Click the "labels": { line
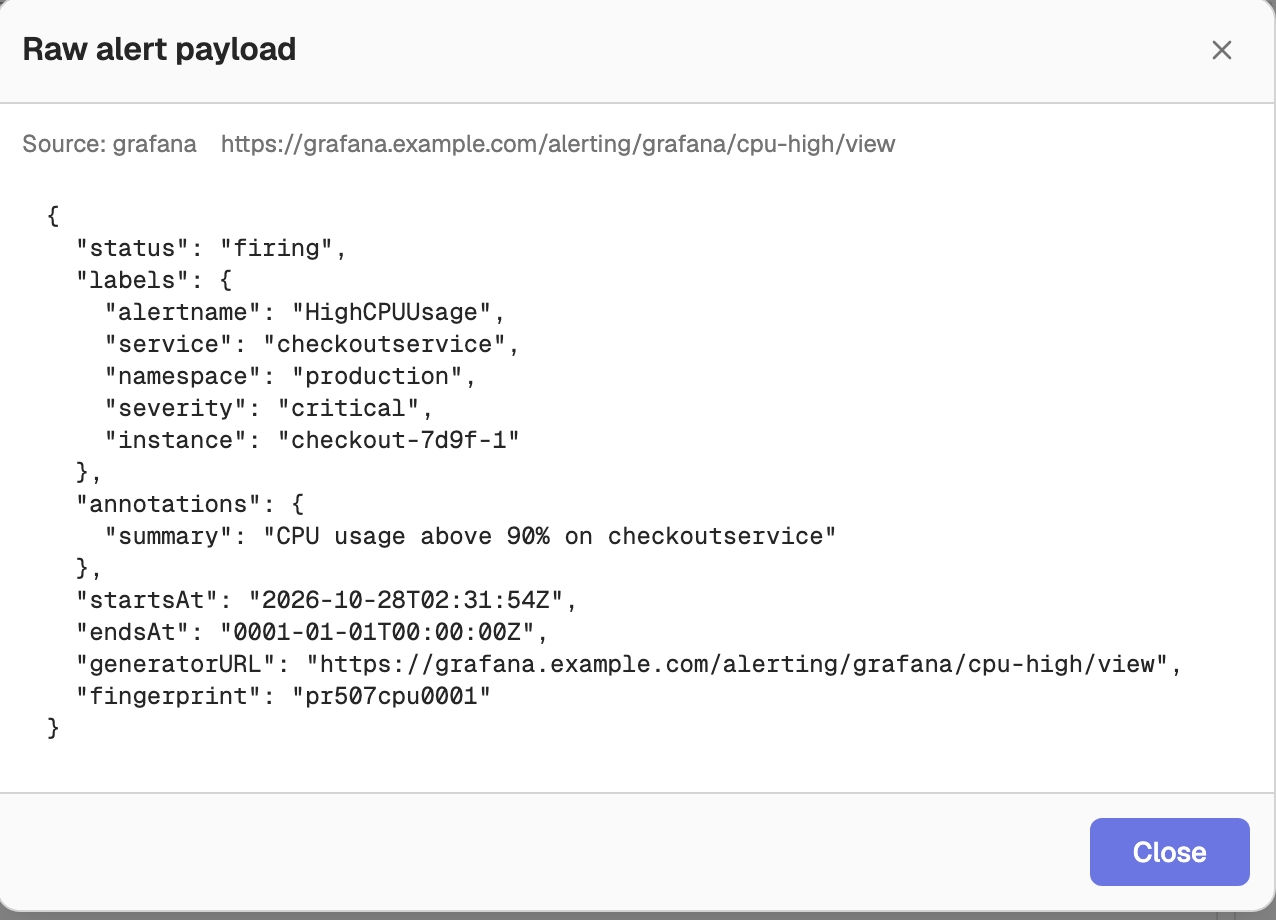Screen dimensions: 1276x920 pos(154,280)
